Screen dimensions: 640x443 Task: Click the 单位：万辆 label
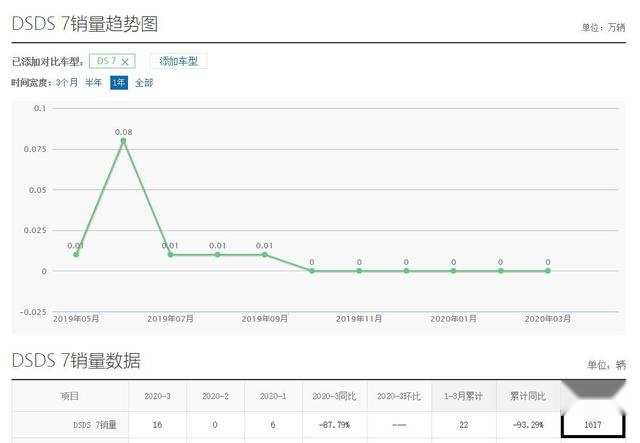[603, 27]
